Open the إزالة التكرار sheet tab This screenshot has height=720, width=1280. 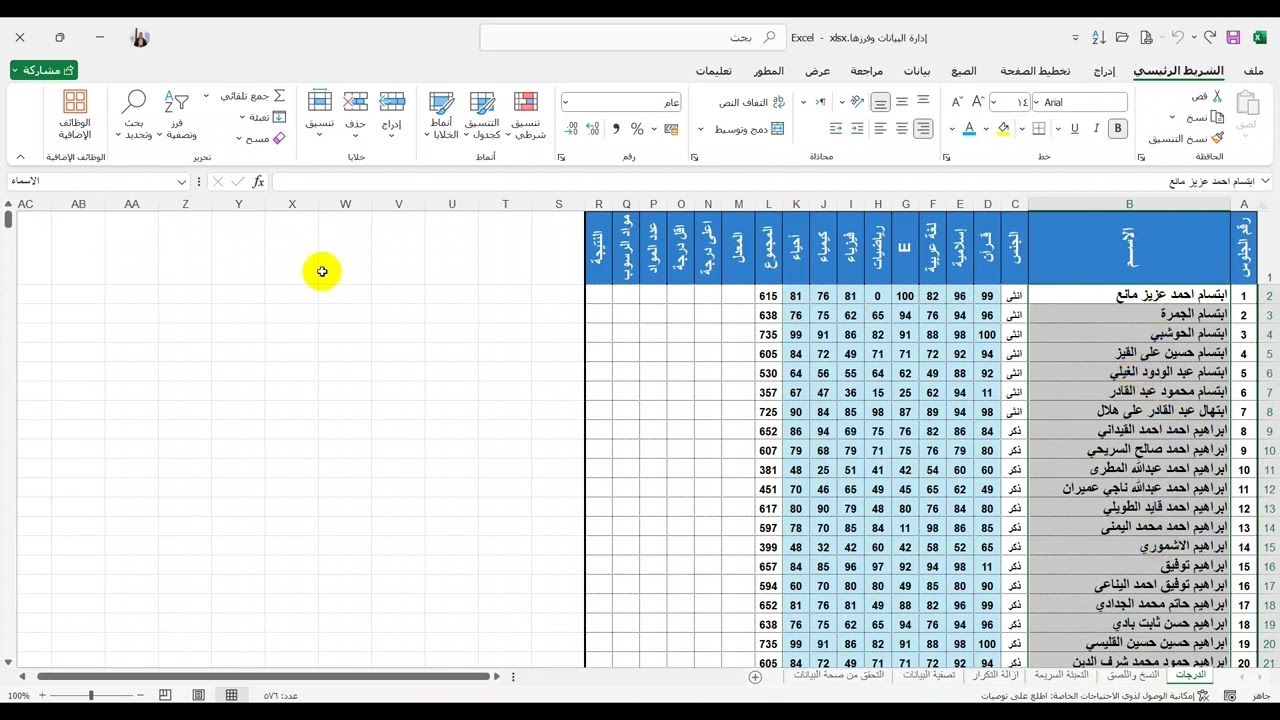click(995, 675)
